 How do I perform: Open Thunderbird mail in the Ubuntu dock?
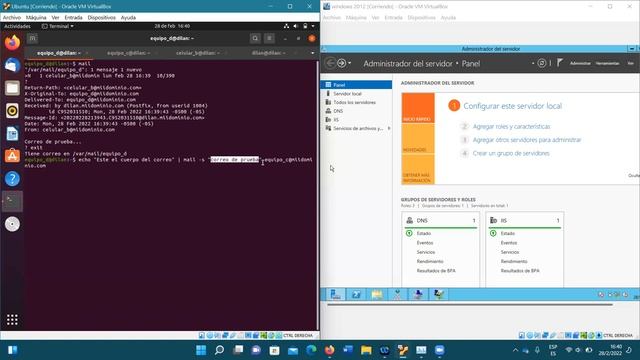pyautogui.click(x=12, y=65)
